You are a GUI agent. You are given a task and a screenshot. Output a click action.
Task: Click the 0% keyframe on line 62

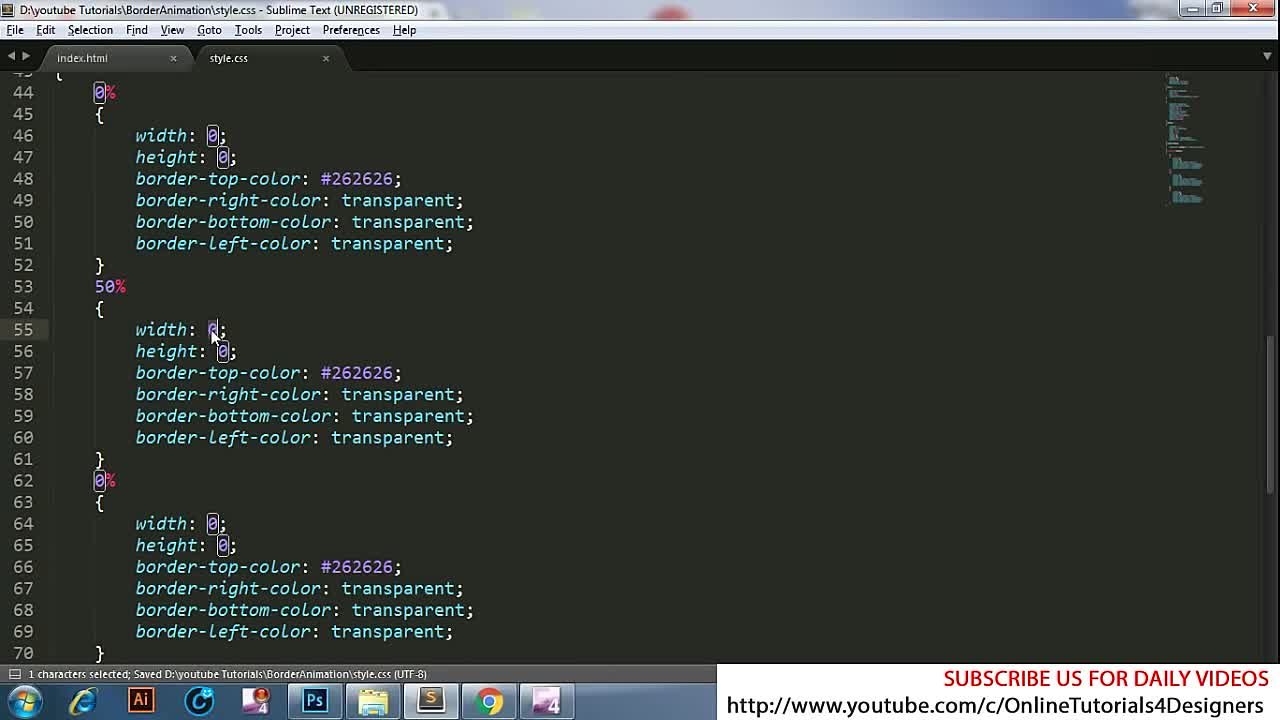(x=105, y=481)
